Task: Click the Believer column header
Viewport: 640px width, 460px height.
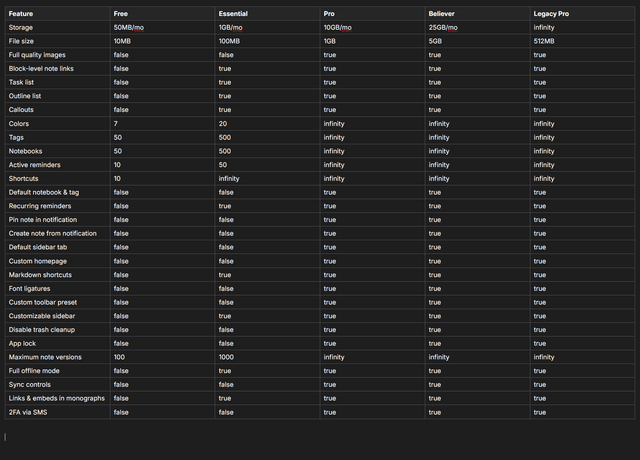Action: click(442, 13)
